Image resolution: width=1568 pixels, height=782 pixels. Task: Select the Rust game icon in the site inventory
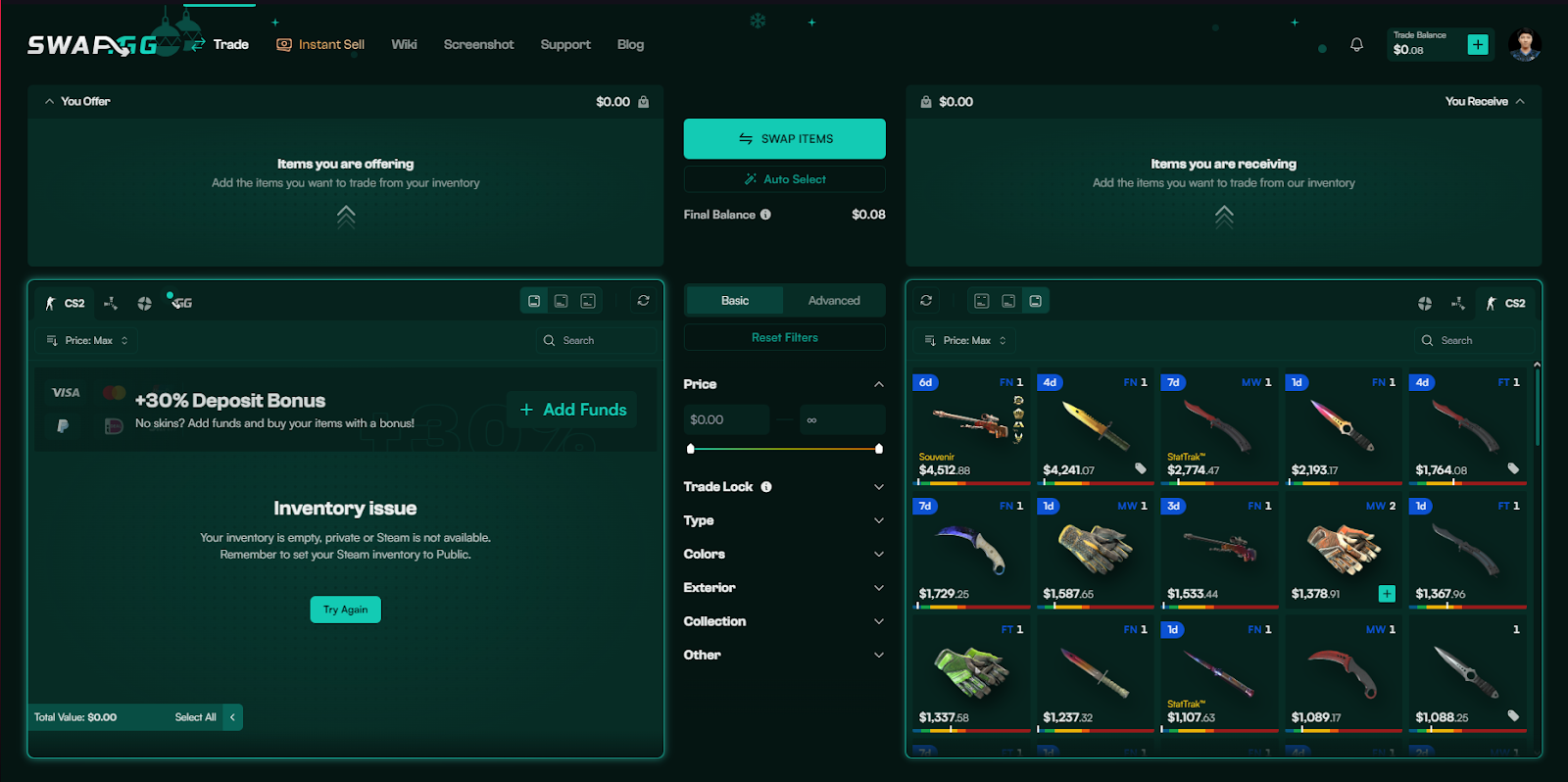(x=1458, y=303)
